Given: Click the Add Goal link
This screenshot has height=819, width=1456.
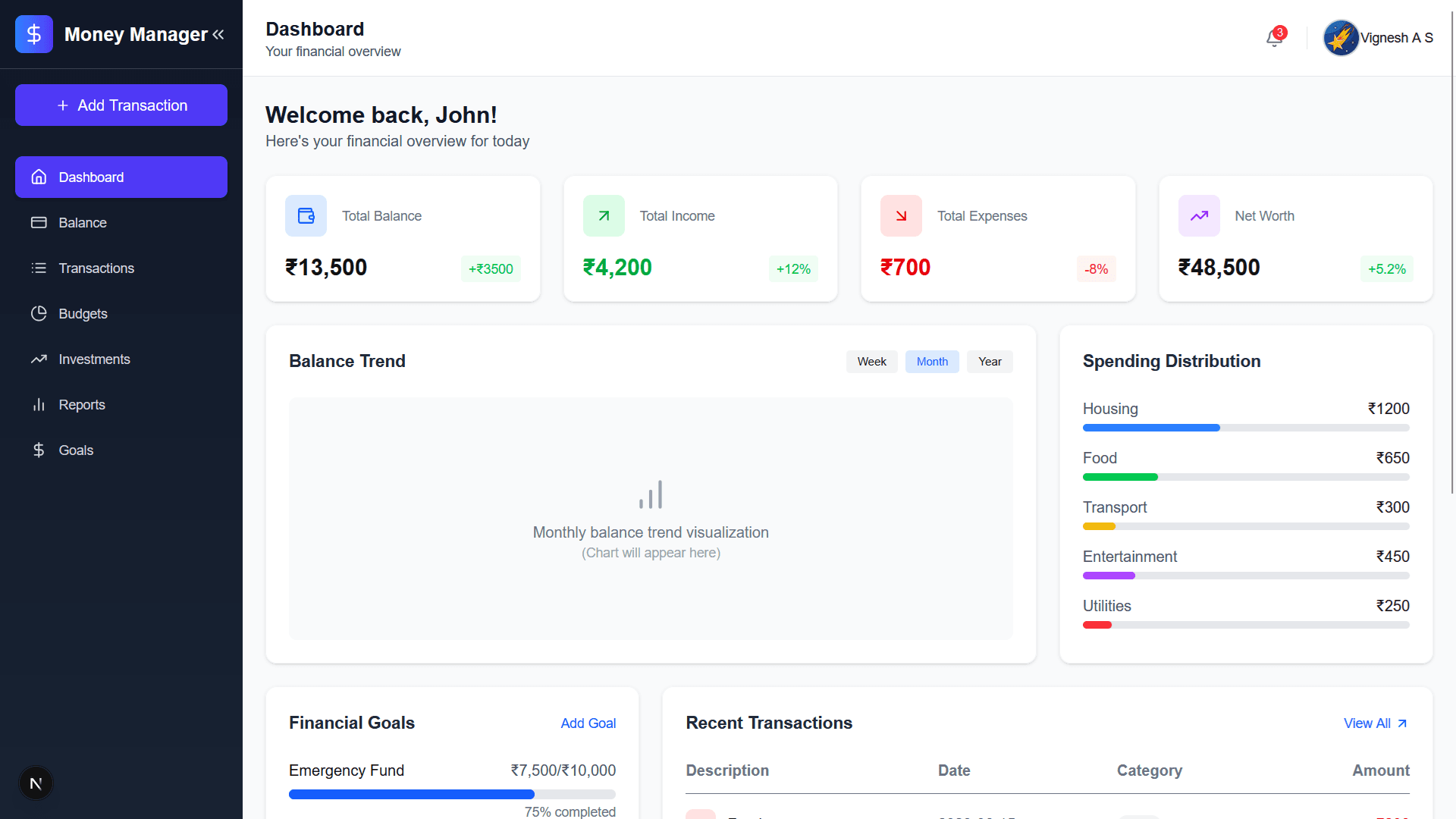Looking at the screenshot, I should click(588, 723).
